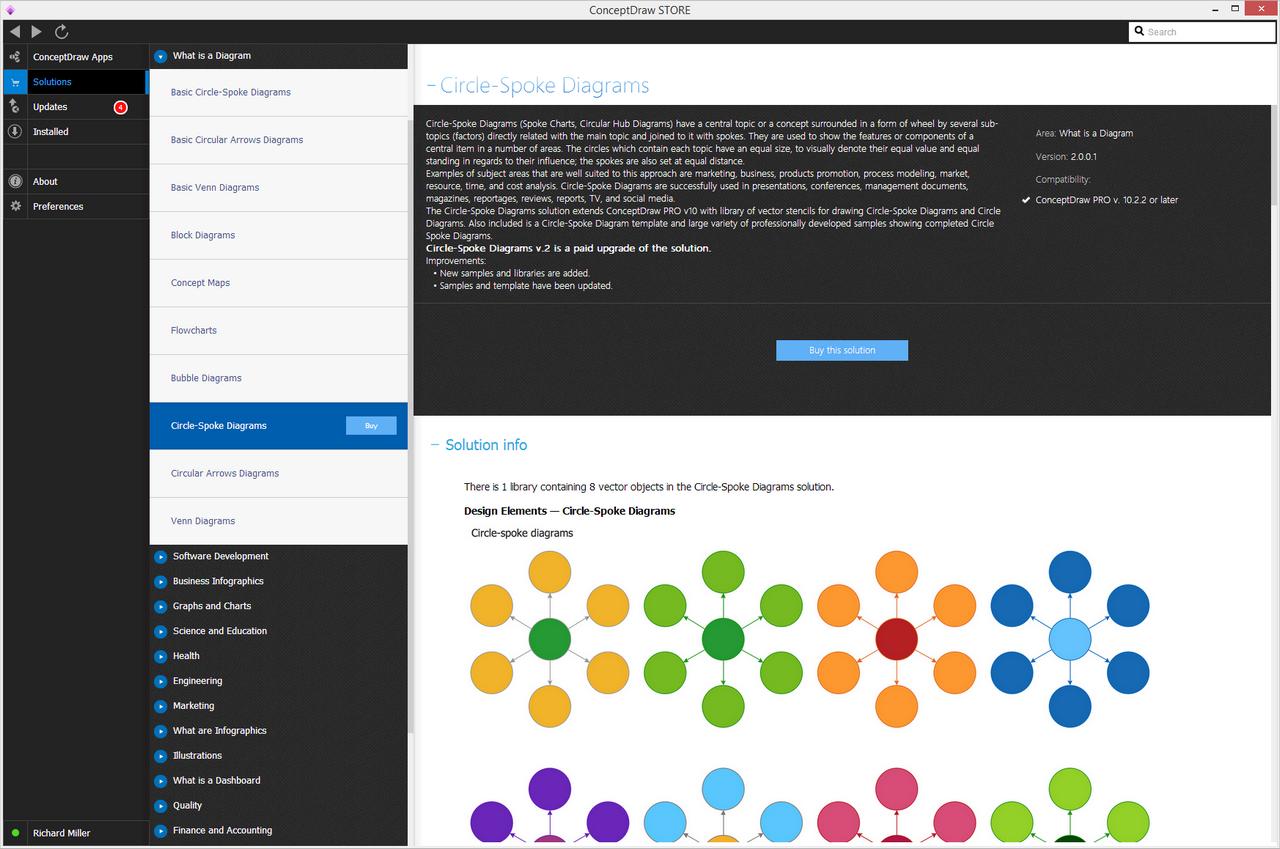Expand the Science and Education category
This screenshot has width=1280, height=849.
[161, 631]
